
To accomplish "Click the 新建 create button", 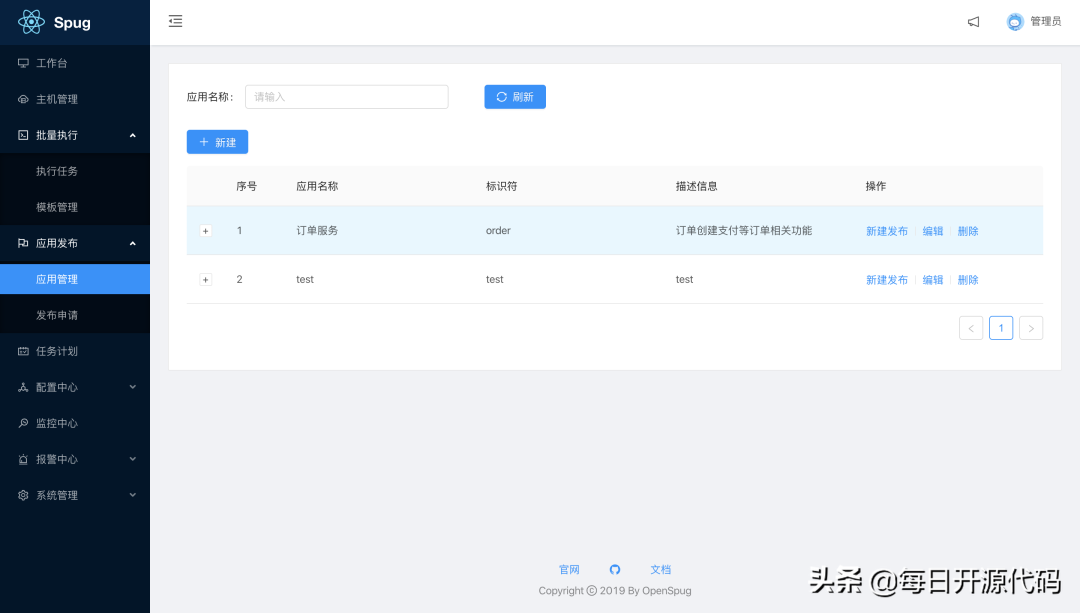I will [217, 142].
